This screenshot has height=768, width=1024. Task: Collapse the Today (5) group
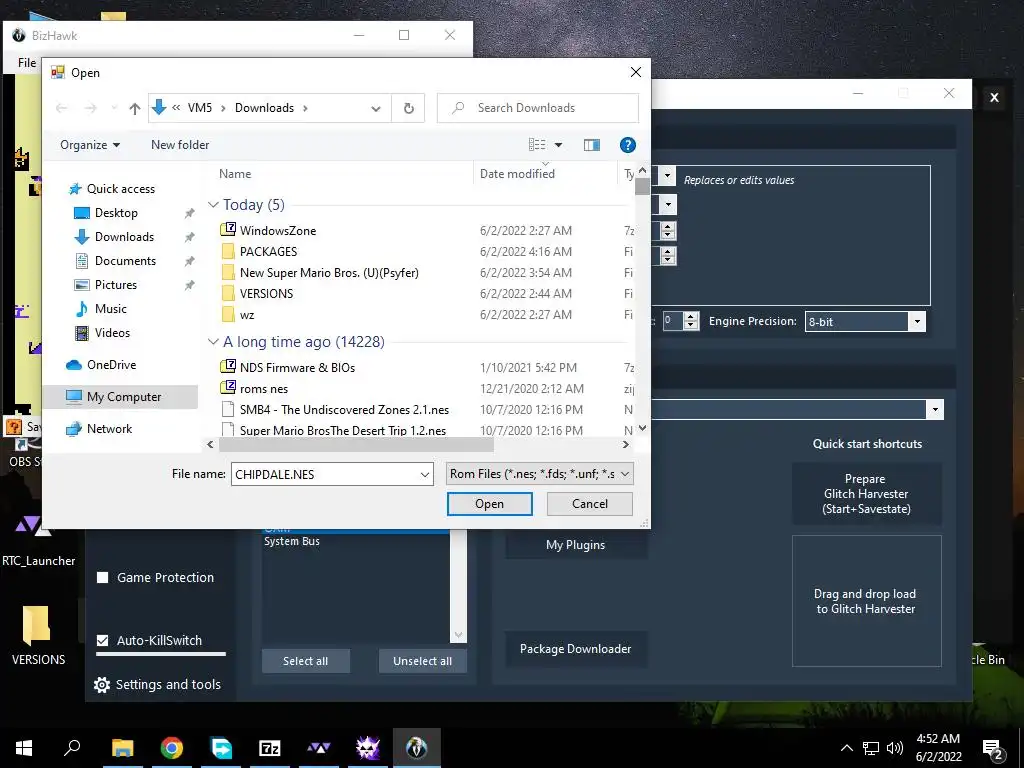tap(213, 205)
